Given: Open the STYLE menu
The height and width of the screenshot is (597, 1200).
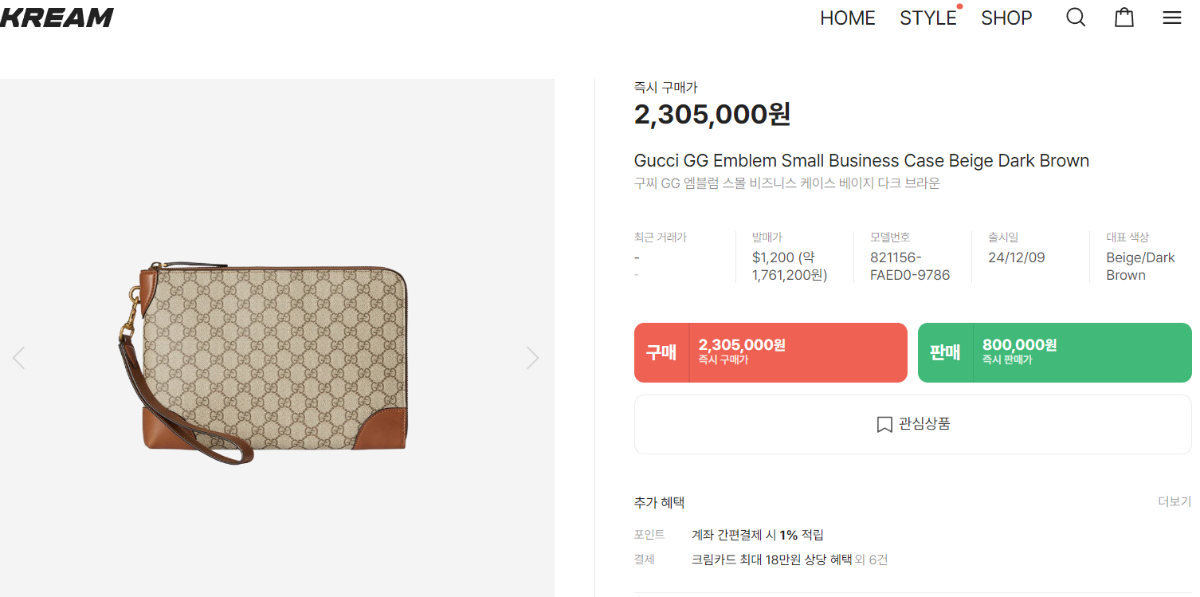Looking at the screenshot, I should click(x=928, y=18).
